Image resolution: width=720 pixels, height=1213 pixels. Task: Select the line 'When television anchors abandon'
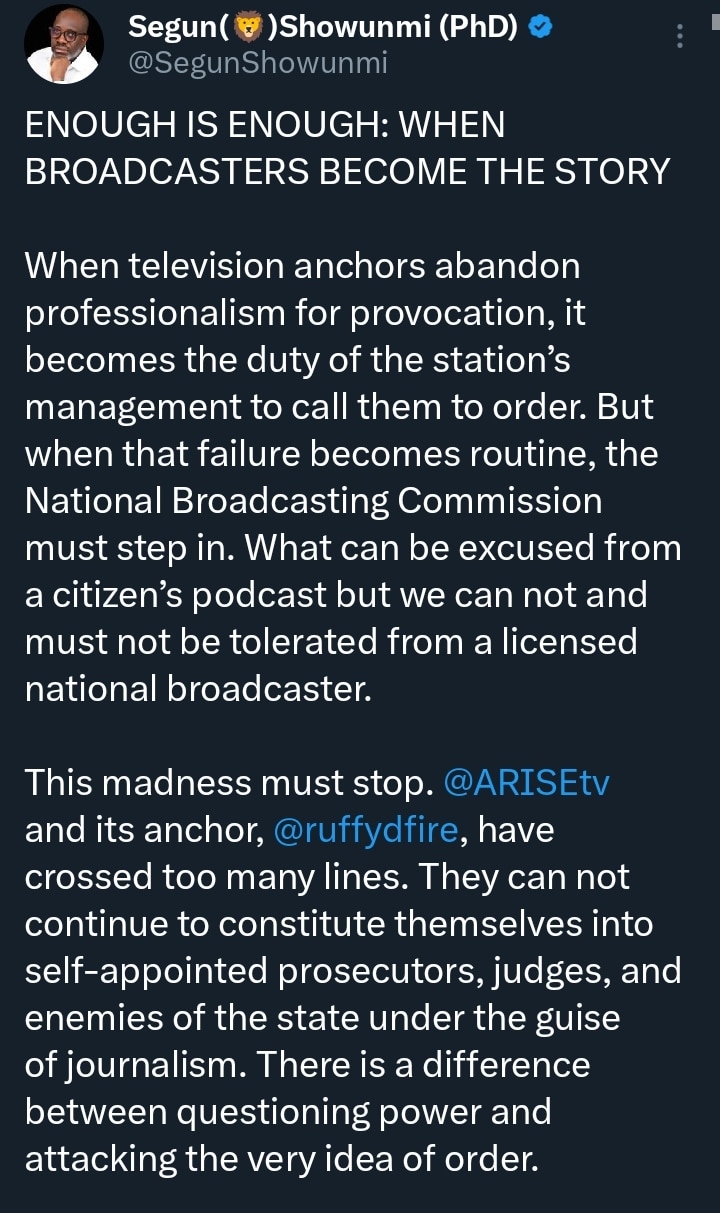click(303, 266)
